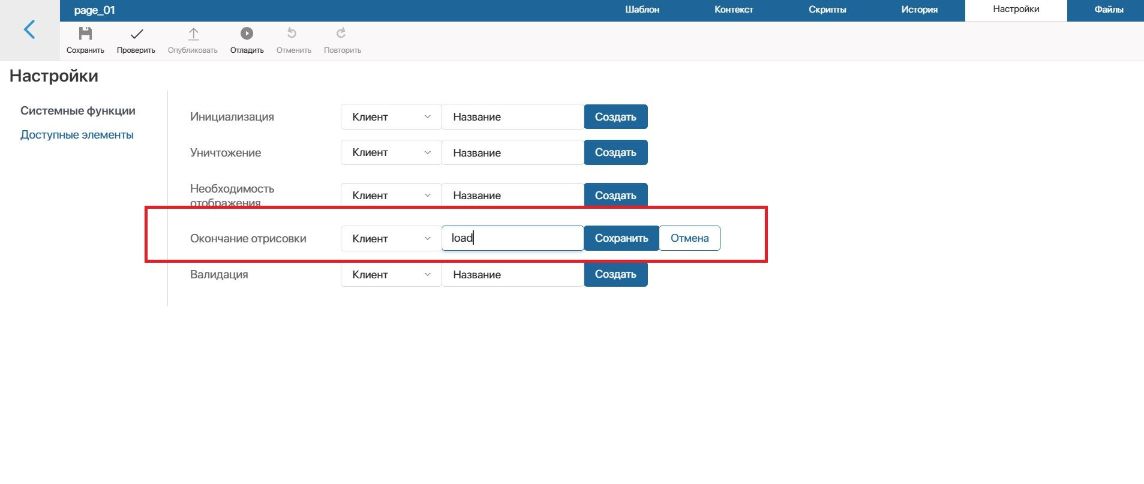The image size is (1144, 484).
Task: Click Создать button for Инициализация
Action: 616,117
